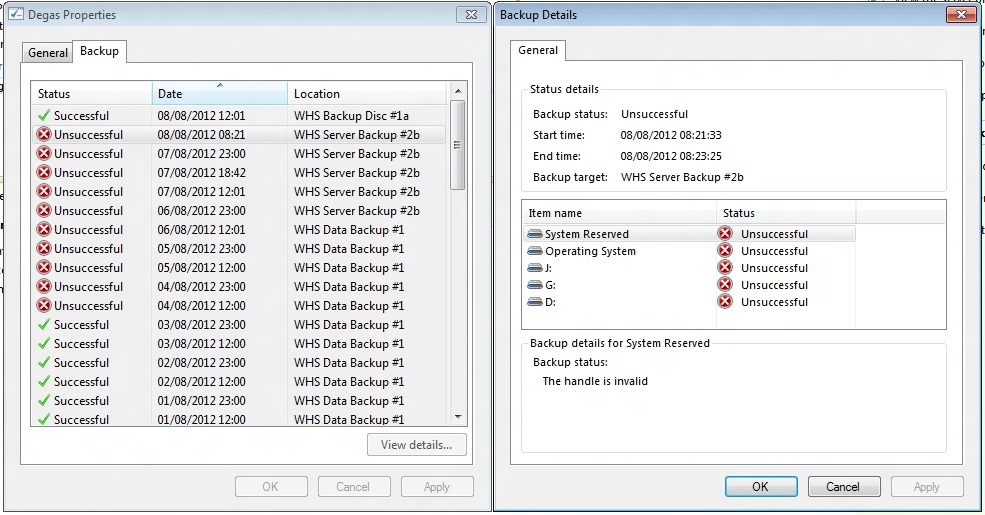The image size is (985, 515).
Task: Click the Operating System drive icon
Action: pyautogui.click(x=535, y=252)
